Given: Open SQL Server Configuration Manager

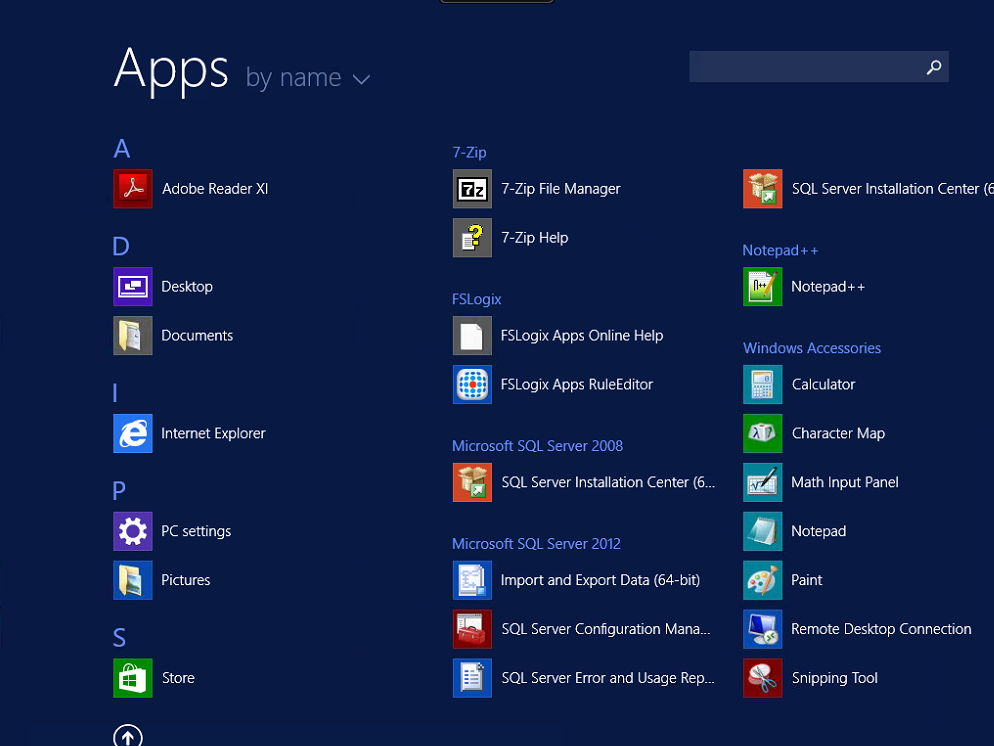Looking at the screenshot, I should pos(582,629).
